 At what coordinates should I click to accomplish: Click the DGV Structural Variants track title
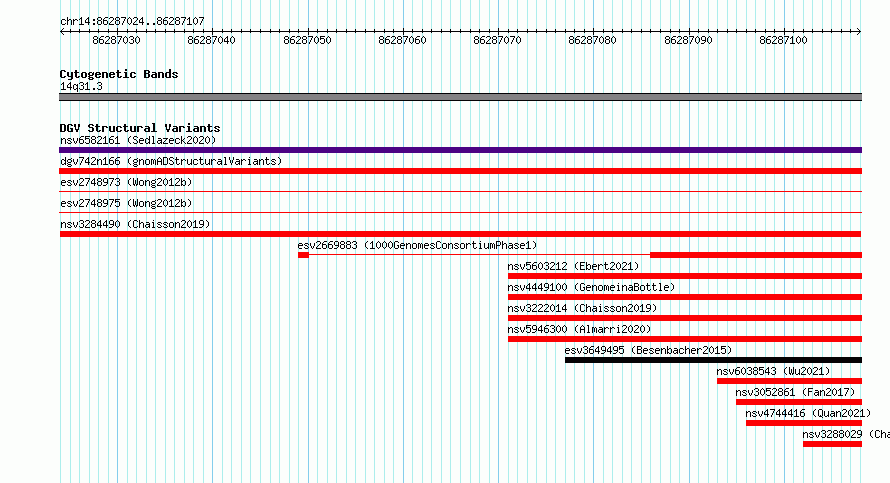point(140,128)
